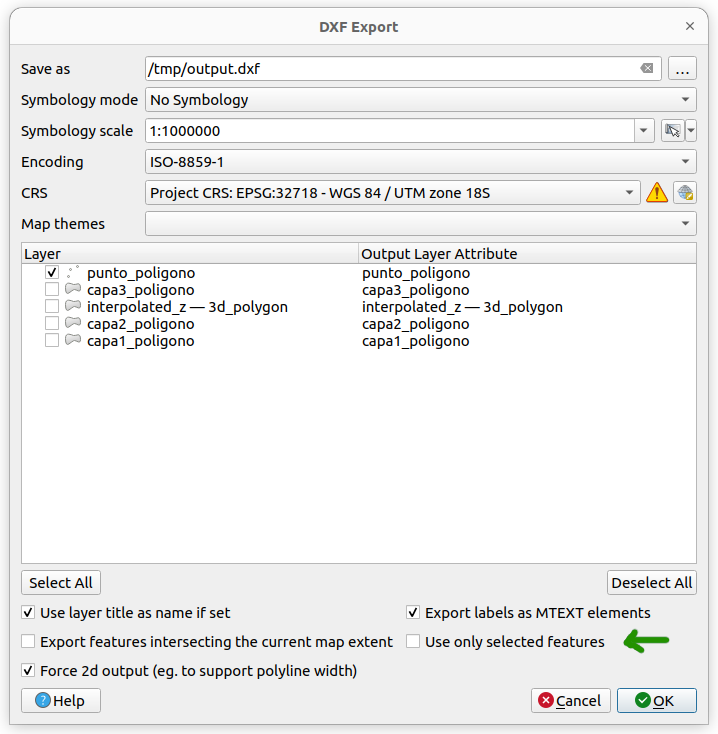
Task: Click the Output Layer Attribute column header
Action: tap(526, 254)
